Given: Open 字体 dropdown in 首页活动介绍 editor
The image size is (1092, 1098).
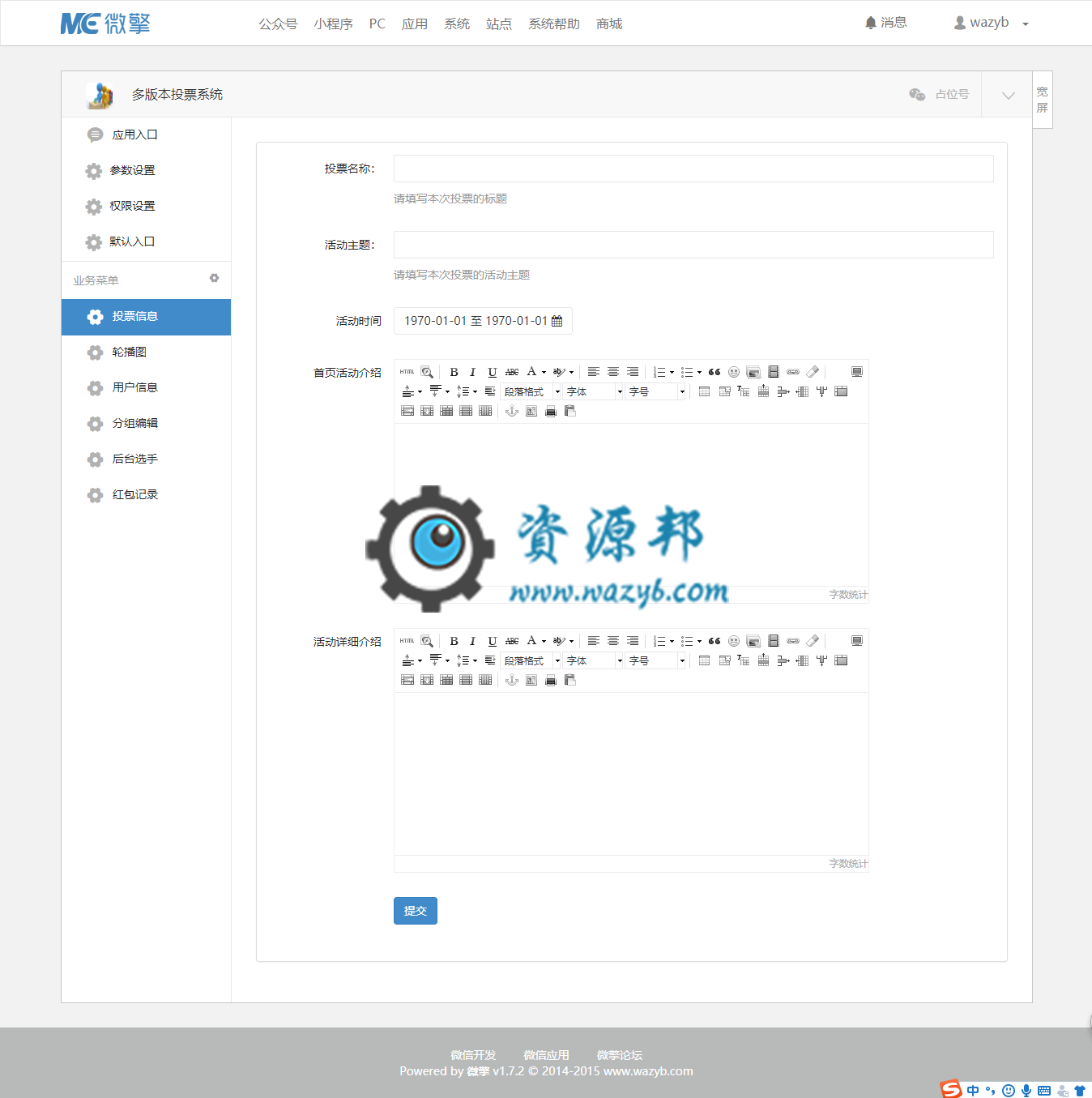Looking at the screenshot, I should 594,391.
